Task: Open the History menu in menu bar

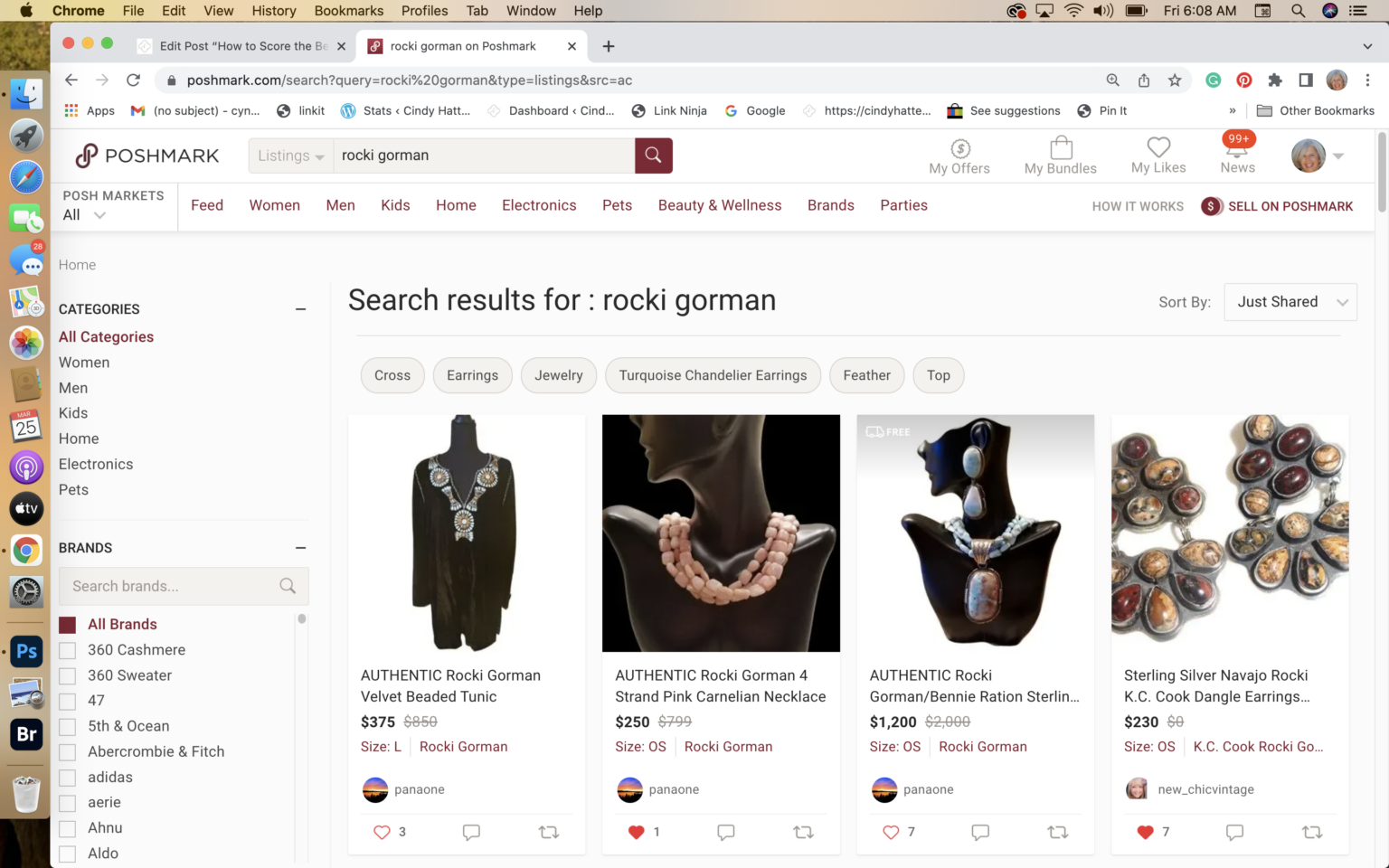Action: 273,11
